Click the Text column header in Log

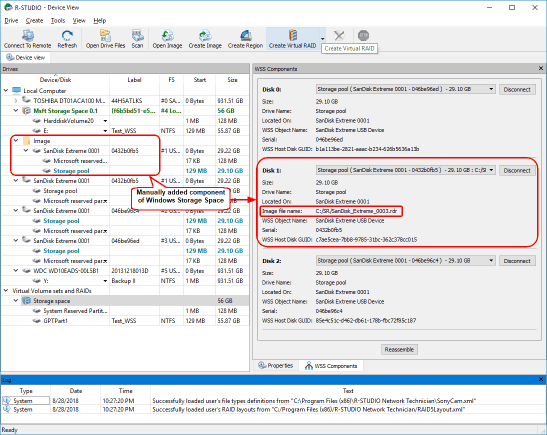(348, 391)
